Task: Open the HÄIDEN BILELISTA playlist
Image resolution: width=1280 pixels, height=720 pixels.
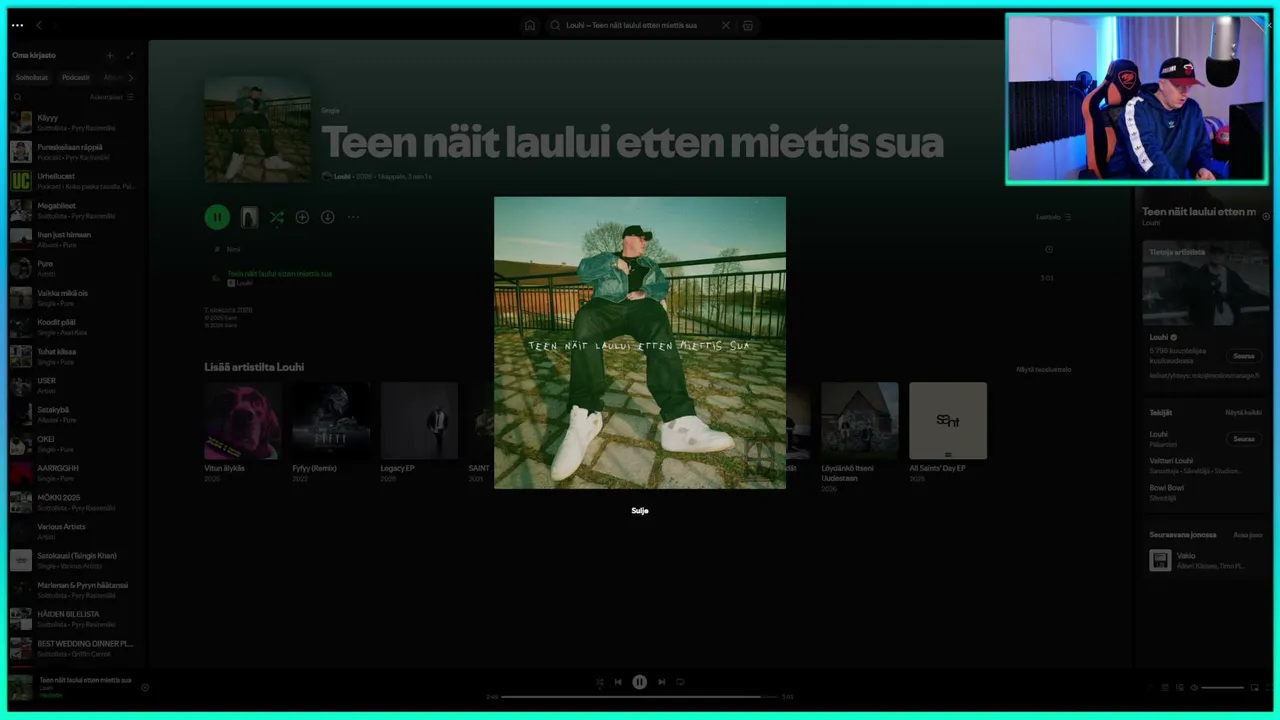Action: pos(74,619)
